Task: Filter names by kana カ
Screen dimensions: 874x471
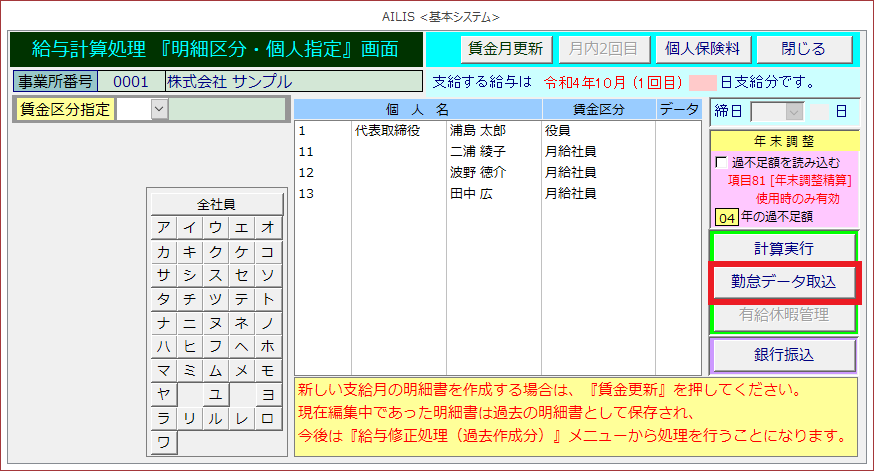Action: pyautogui.click(x=164, y=251)
